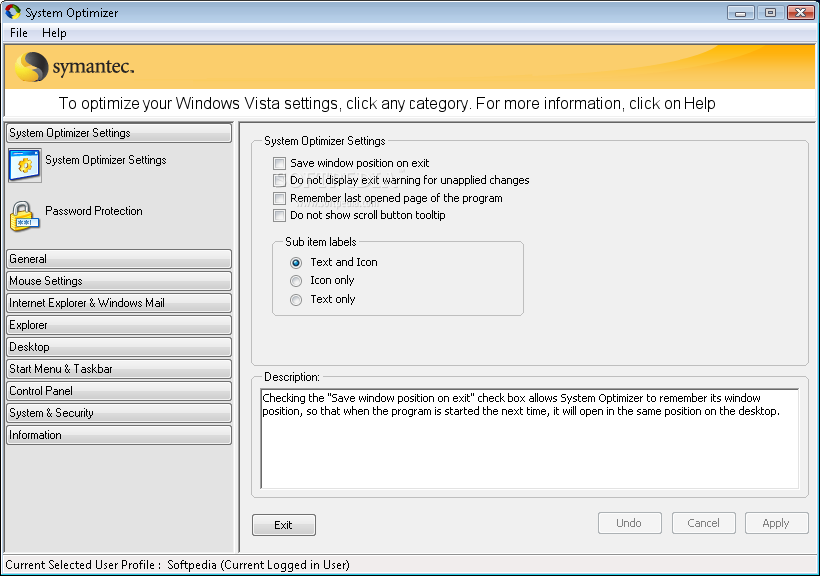Click the Exit button
This screenshot has width=820, height=576.
point(283,525)
